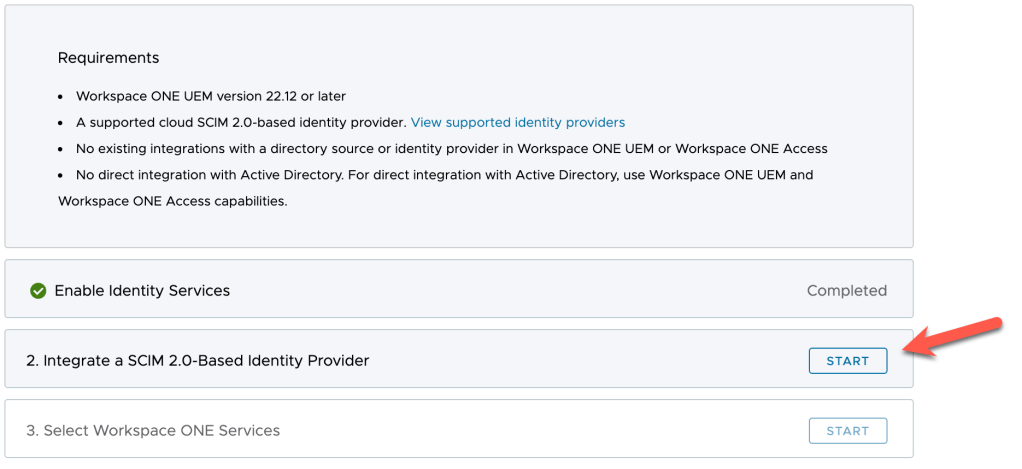Click the bullet before No direct integration

click(x=62, y=175)
